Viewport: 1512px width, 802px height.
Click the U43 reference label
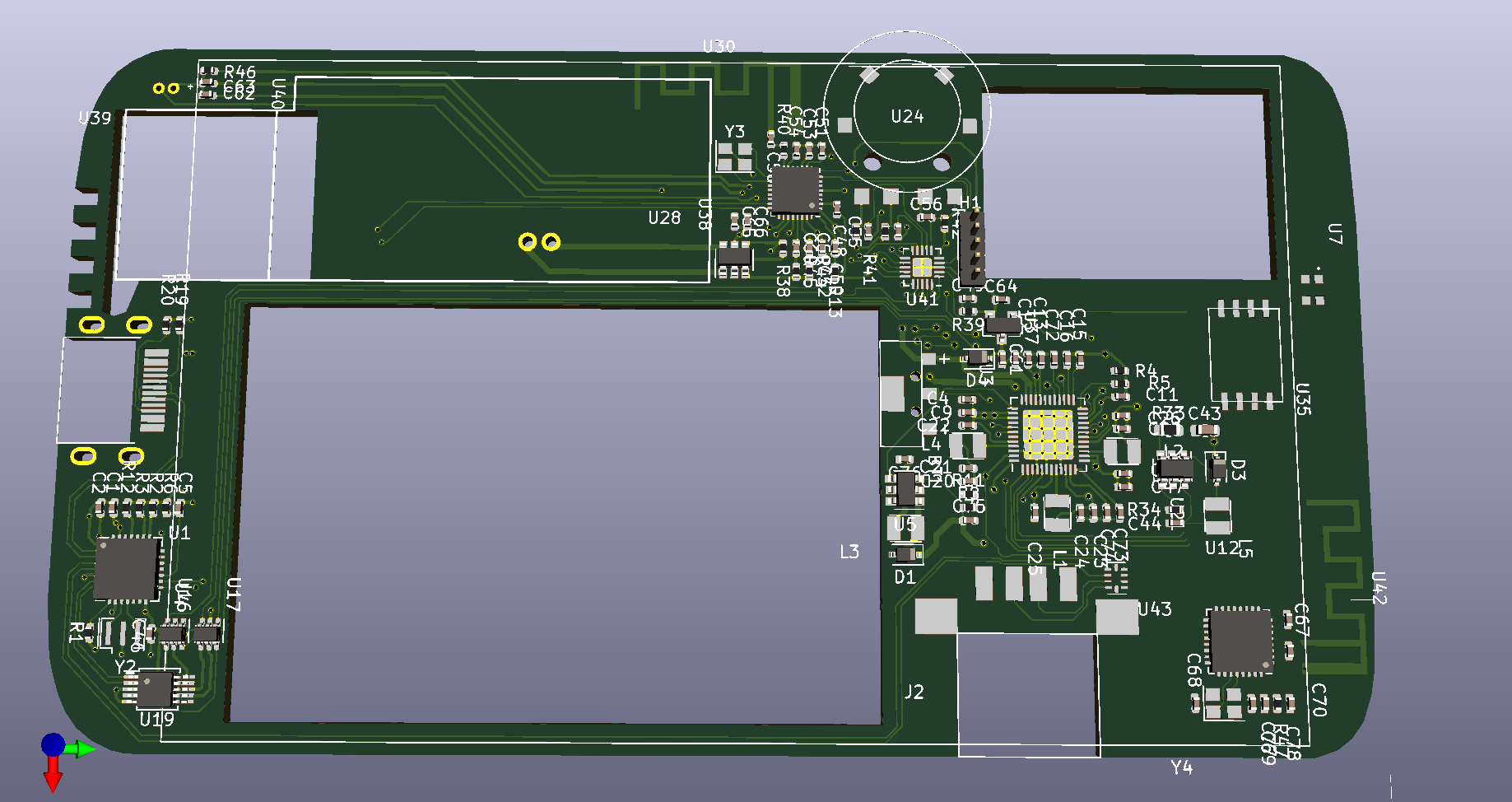pyautogui.click(x=1155, y=609)
